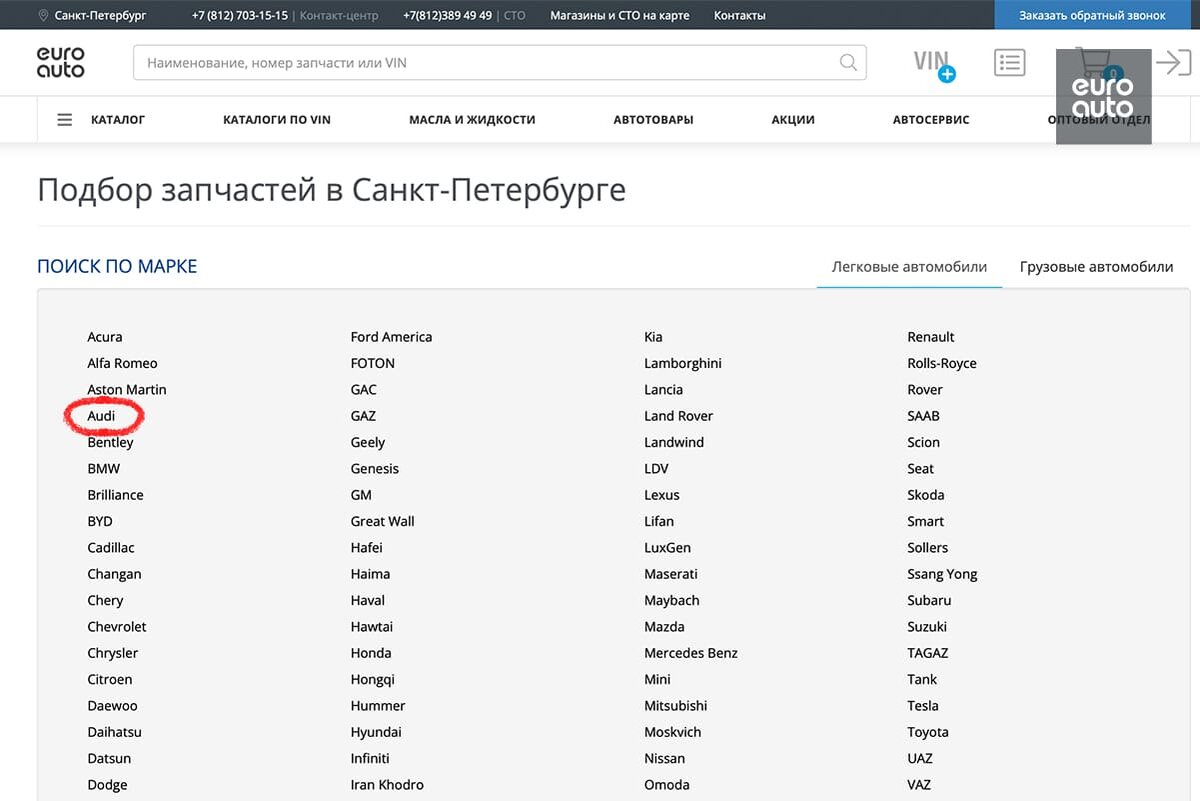Select the Infiniti brand
Screen dimensions: 1200x801
pos(370,758)
